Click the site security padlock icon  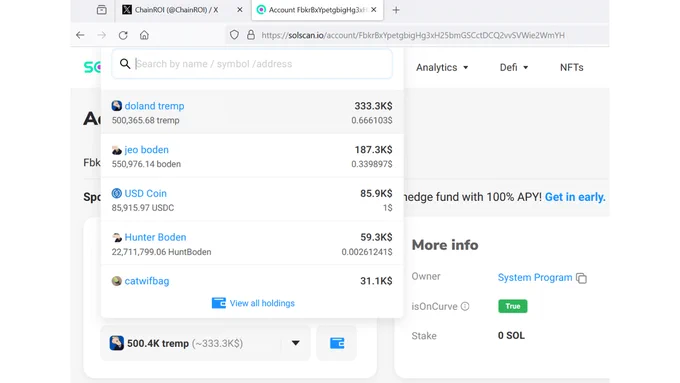pyautogui.click(x=251, y=35)
